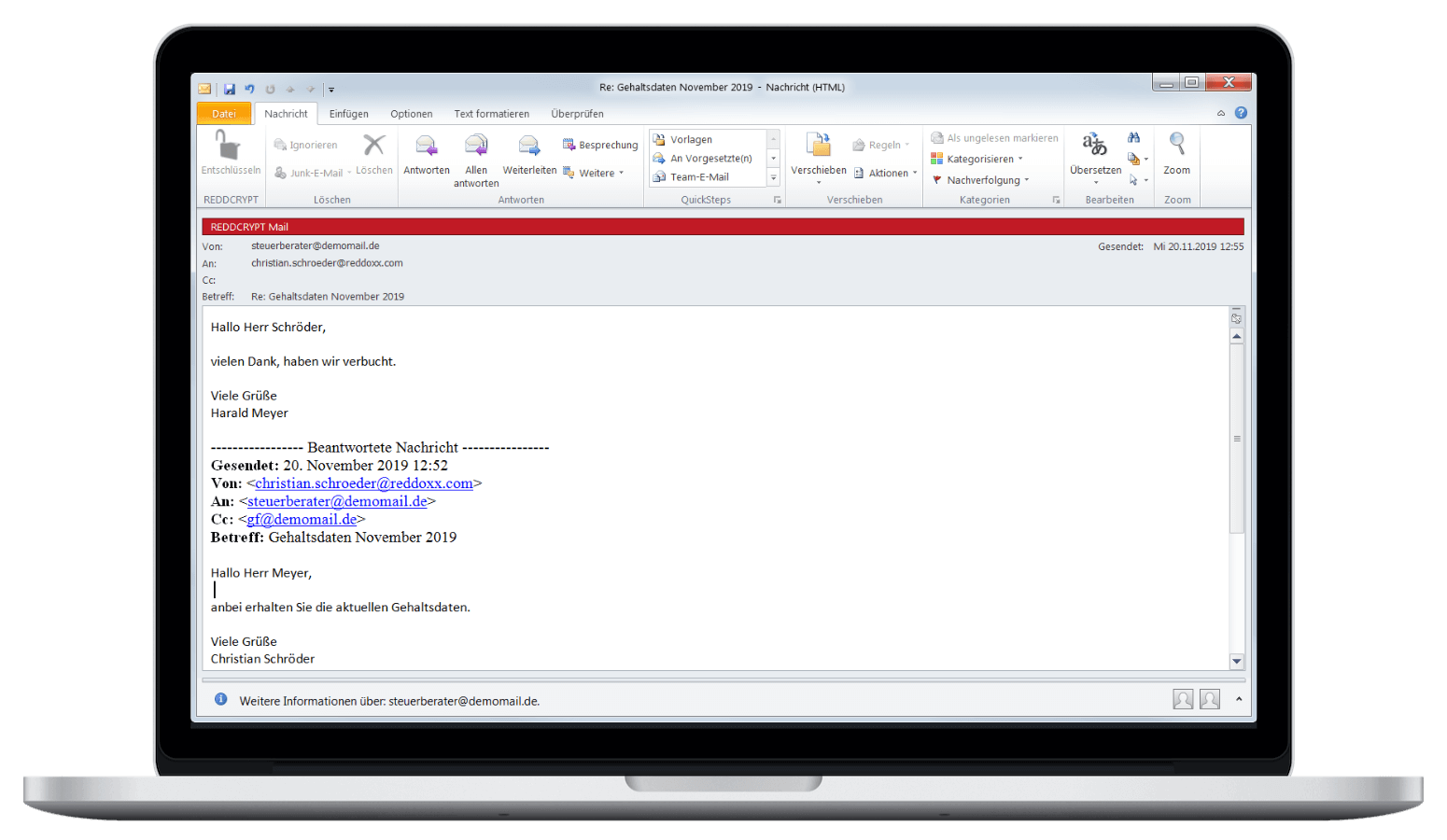This screenshot has height=840, width=1447.
Task: Click the save icon in quick access toolbar
Action: coord(230,89)
